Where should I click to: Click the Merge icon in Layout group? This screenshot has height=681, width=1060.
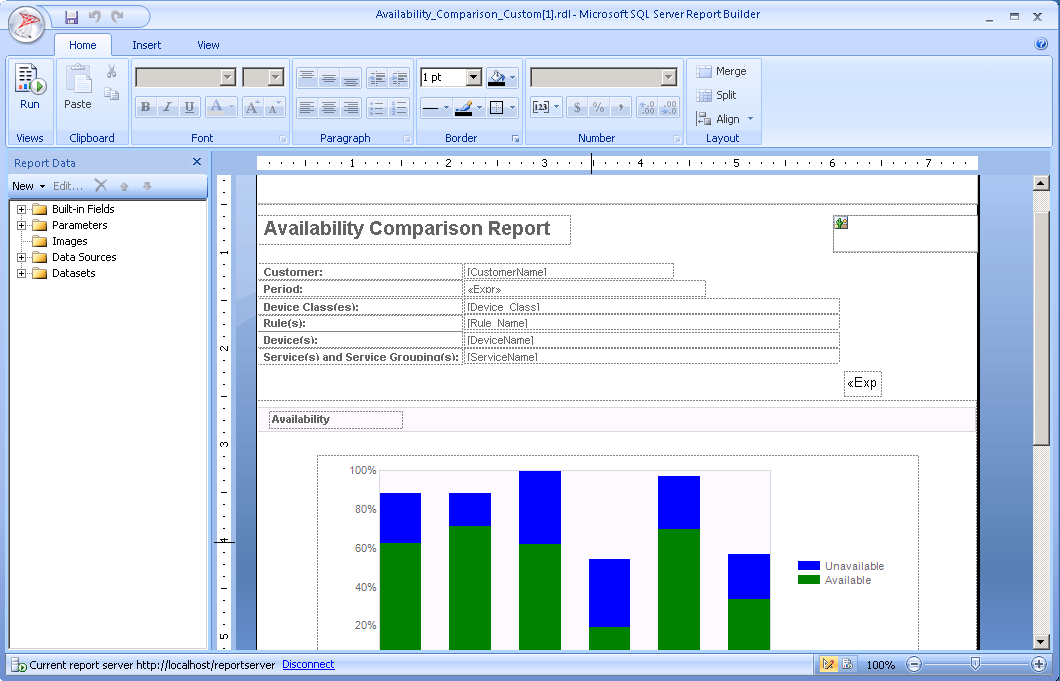720,72
